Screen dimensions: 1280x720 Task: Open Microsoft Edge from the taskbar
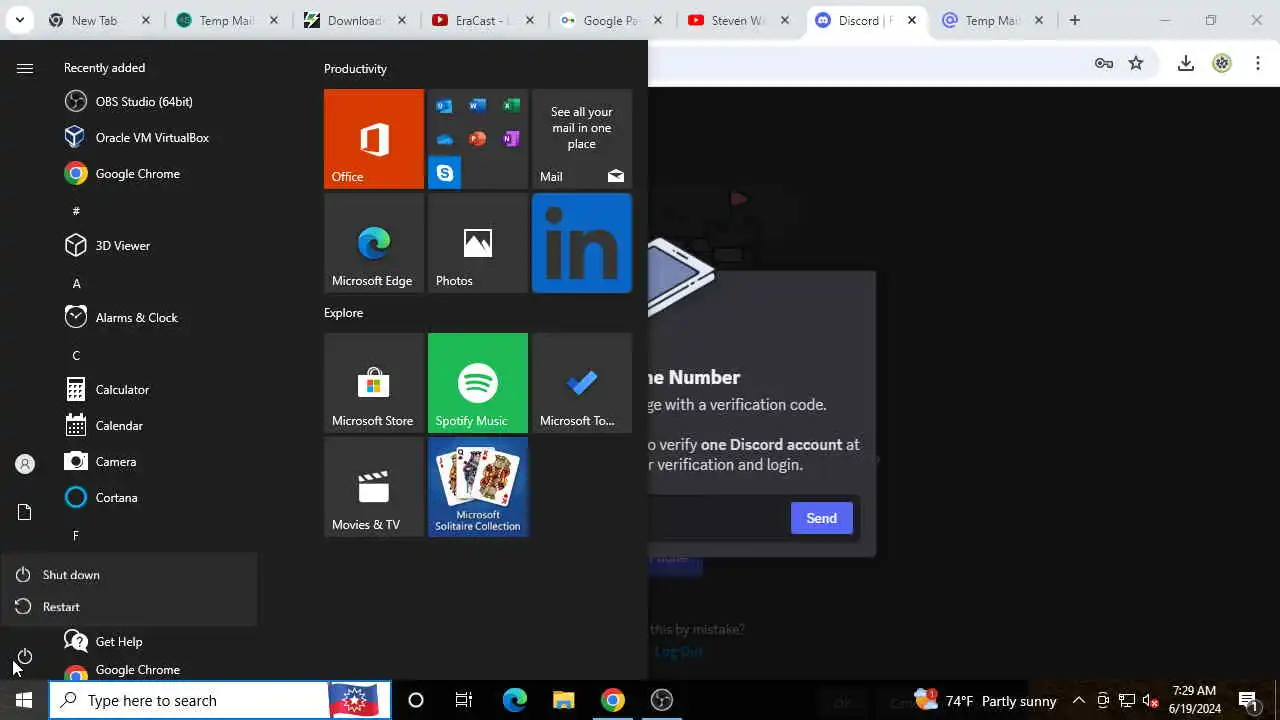[514, 700]
